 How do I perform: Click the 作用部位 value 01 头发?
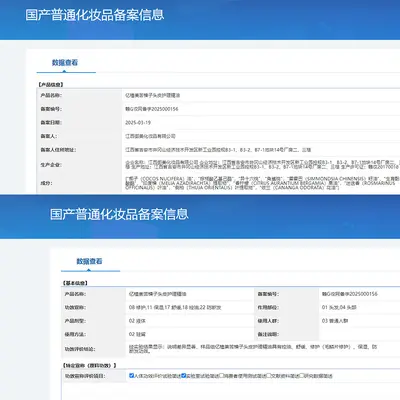click(339, 307)
